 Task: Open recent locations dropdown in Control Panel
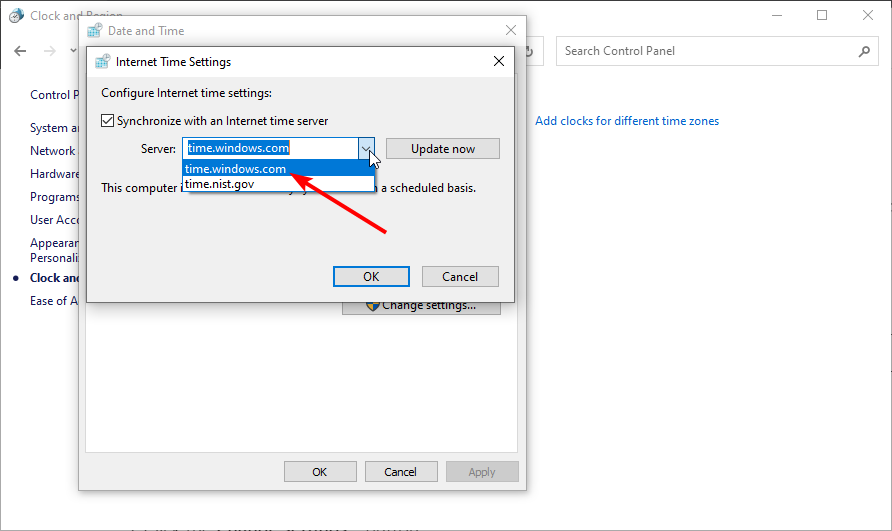(73, 51)
